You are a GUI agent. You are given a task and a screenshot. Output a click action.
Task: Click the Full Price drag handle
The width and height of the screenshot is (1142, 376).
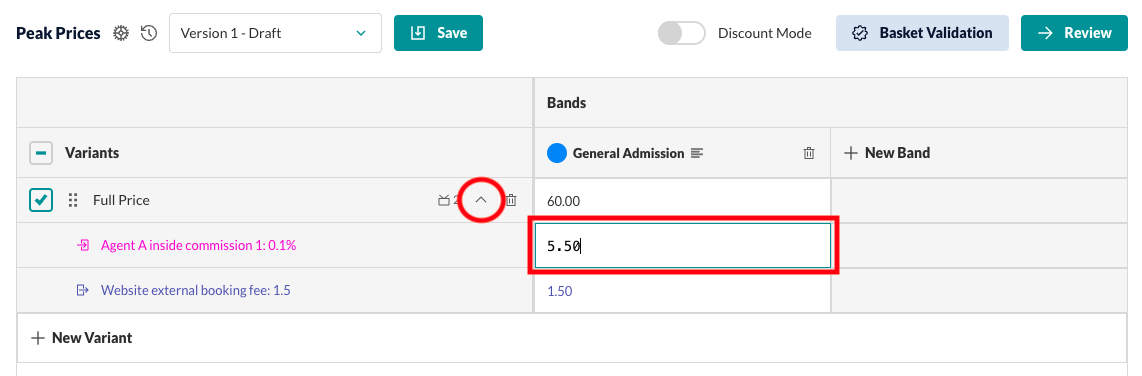point(73,200)
